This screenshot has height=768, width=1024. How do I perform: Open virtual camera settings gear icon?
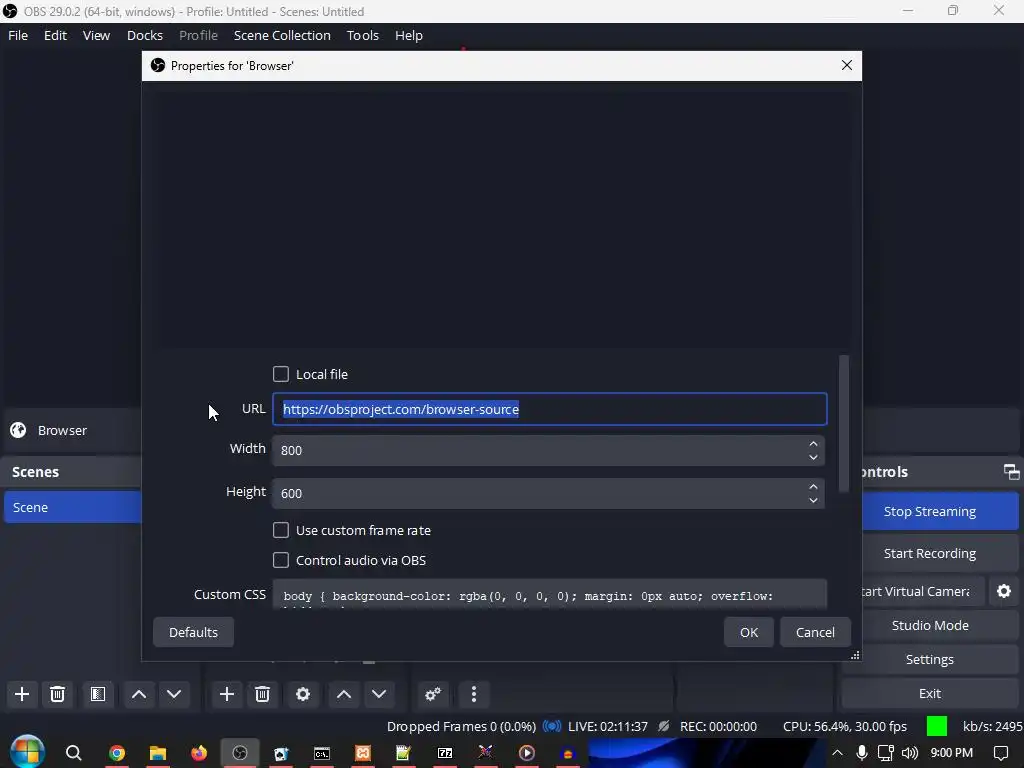coord(1004,591)
